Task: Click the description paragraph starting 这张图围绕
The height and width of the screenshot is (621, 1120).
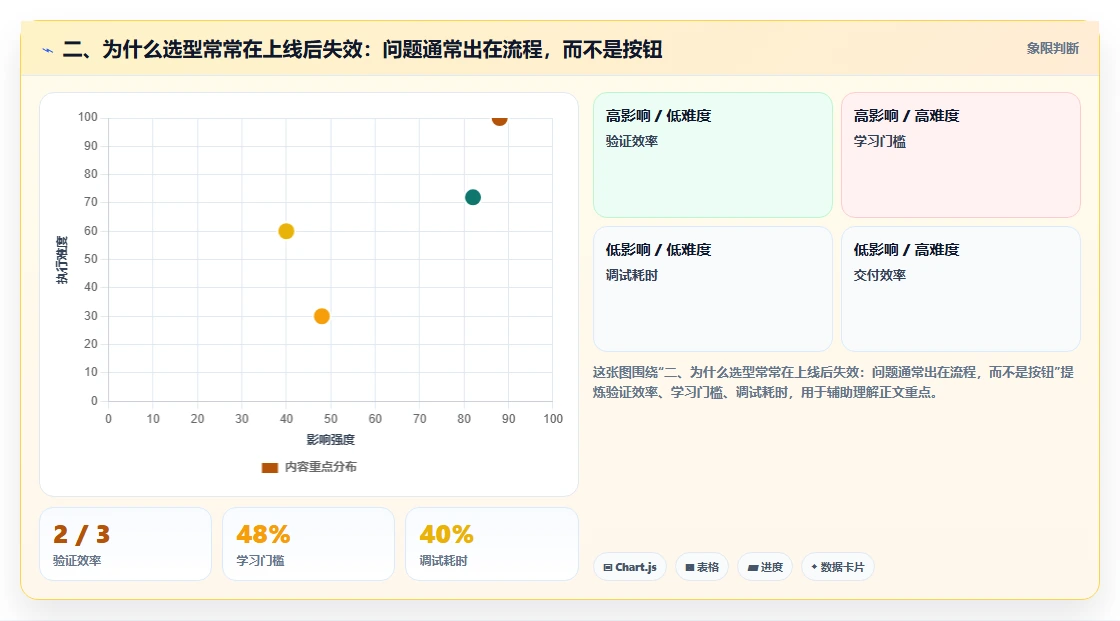Action: 833,382
